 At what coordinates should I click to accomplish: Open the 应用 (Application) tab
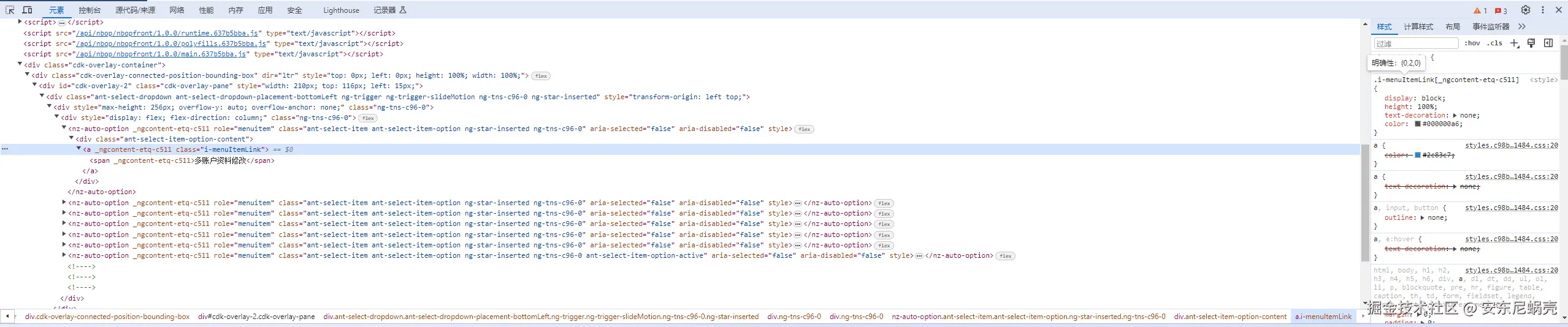point(265,10)
